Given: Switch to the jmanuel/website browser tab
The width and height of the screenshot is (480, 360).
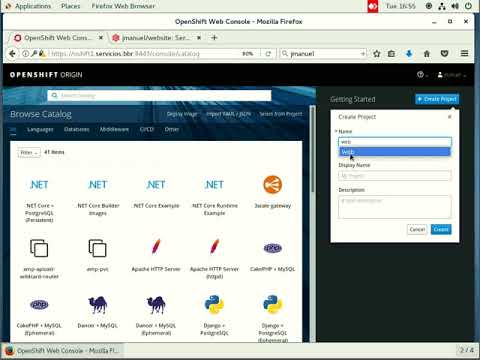Looking at the screenshot, I should tap(157, 38).
